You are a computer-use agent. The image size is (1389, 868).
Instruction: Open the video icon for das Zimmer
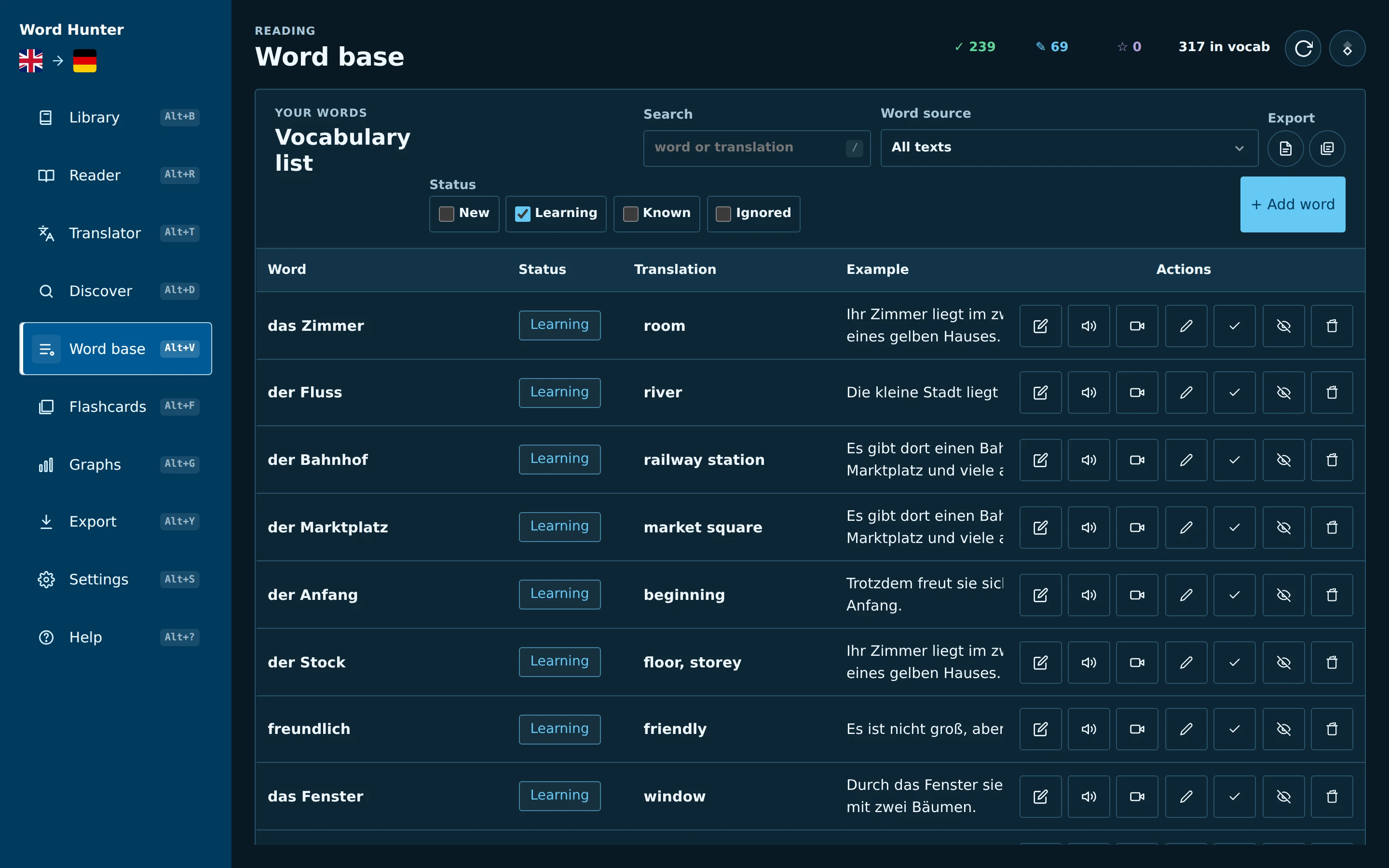[1137, 326]
